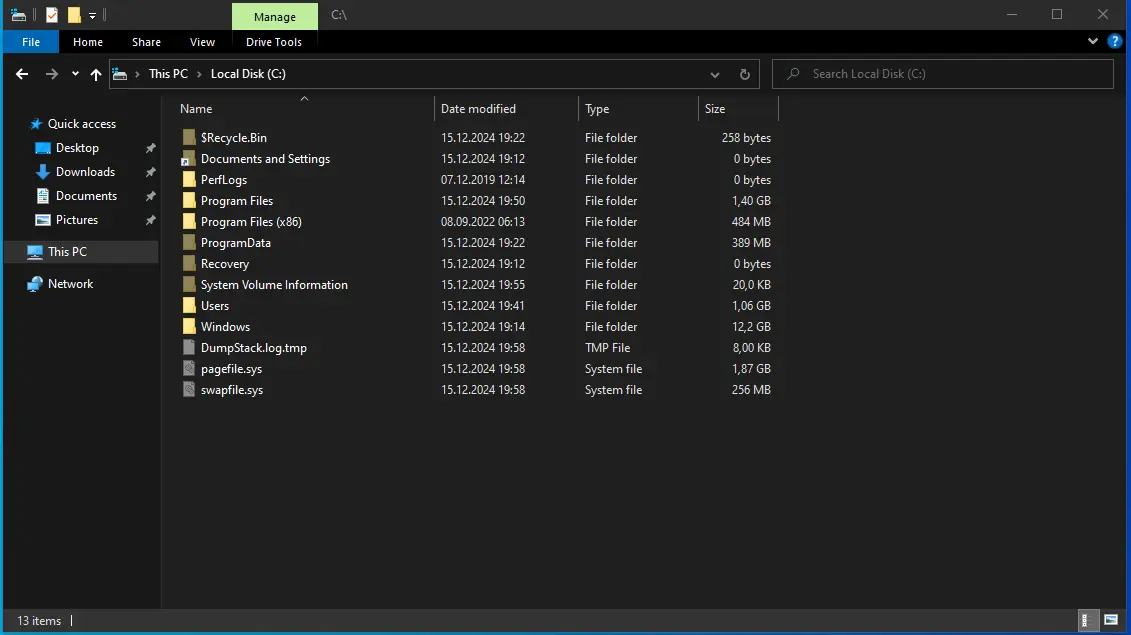Switch to the Share ribbon tab

click(x=146, y=42)
